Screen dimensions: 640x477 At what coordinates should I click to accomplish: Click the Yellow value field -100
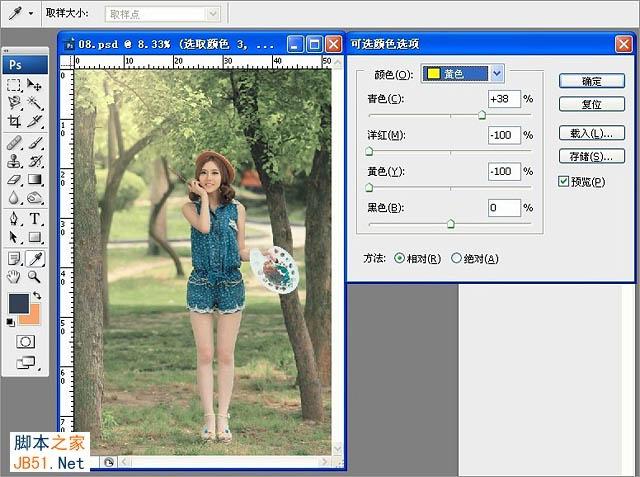click(x=504, y=171)
